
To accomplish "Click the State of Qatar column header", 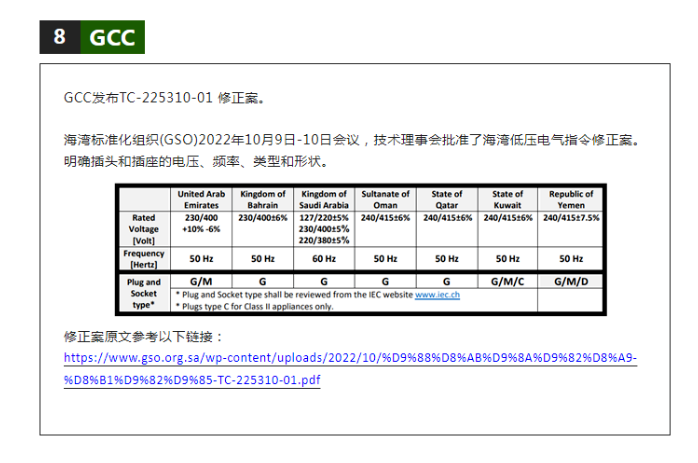I will pyautogui.click(x=446, y=199).
